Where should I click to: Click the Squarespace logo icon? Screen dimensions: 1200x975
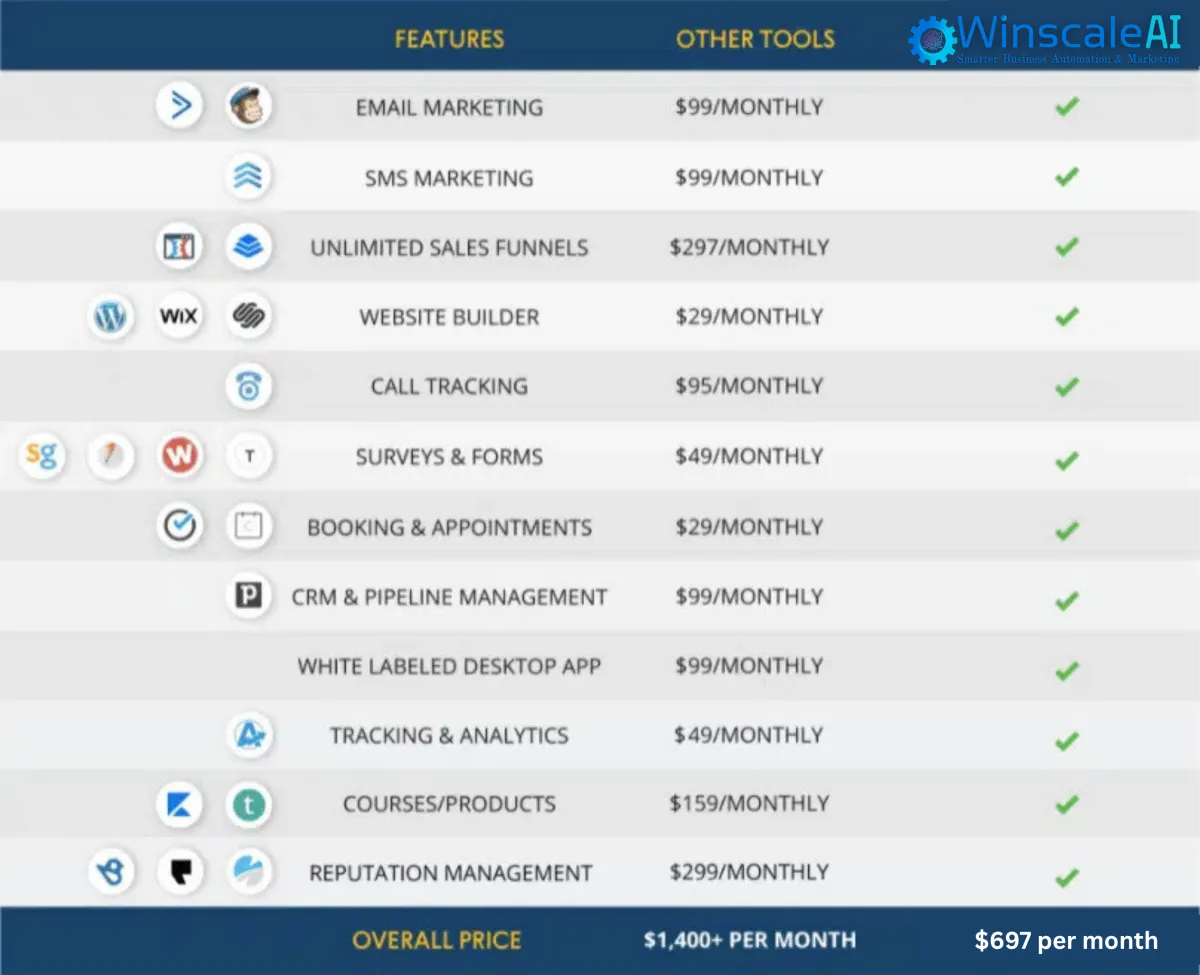pos(248,317)
